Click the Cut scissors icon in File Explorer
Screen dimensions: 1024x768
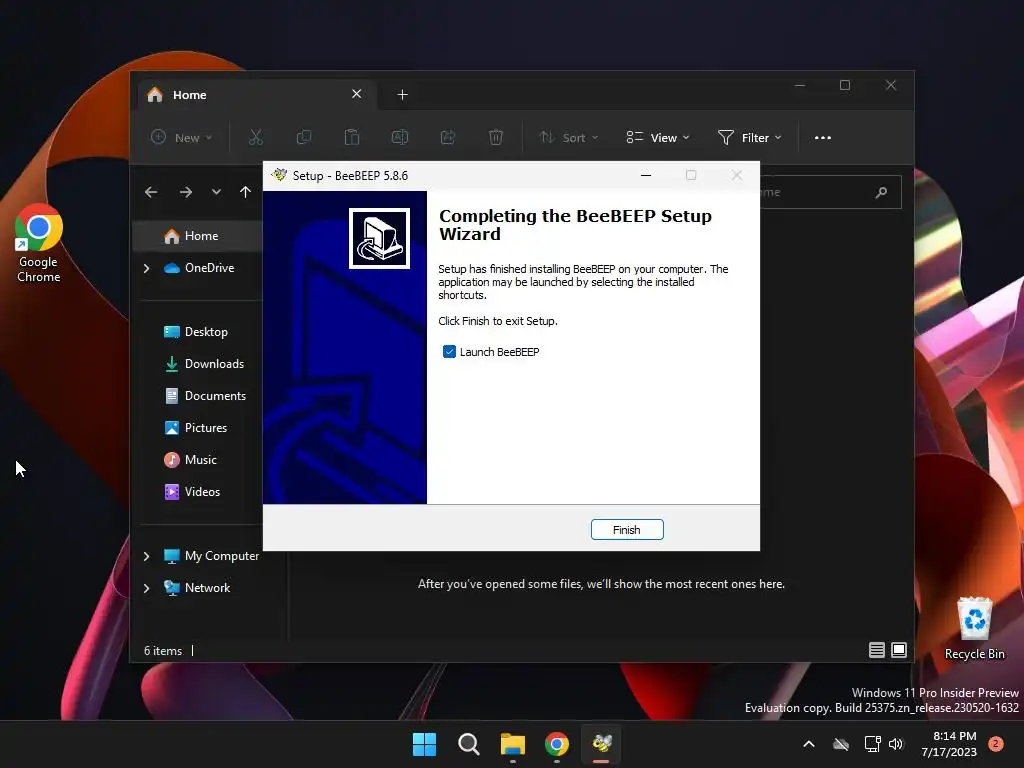pos(256,137)
